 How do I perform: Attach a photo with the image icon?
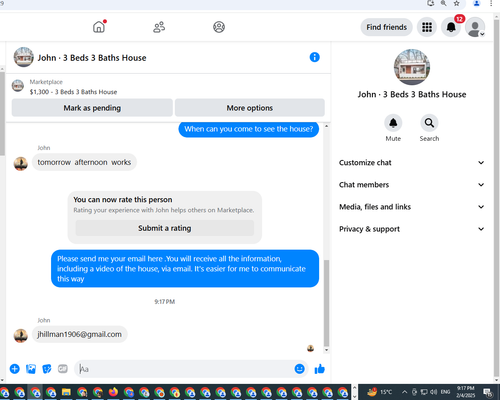pos(31,369)
